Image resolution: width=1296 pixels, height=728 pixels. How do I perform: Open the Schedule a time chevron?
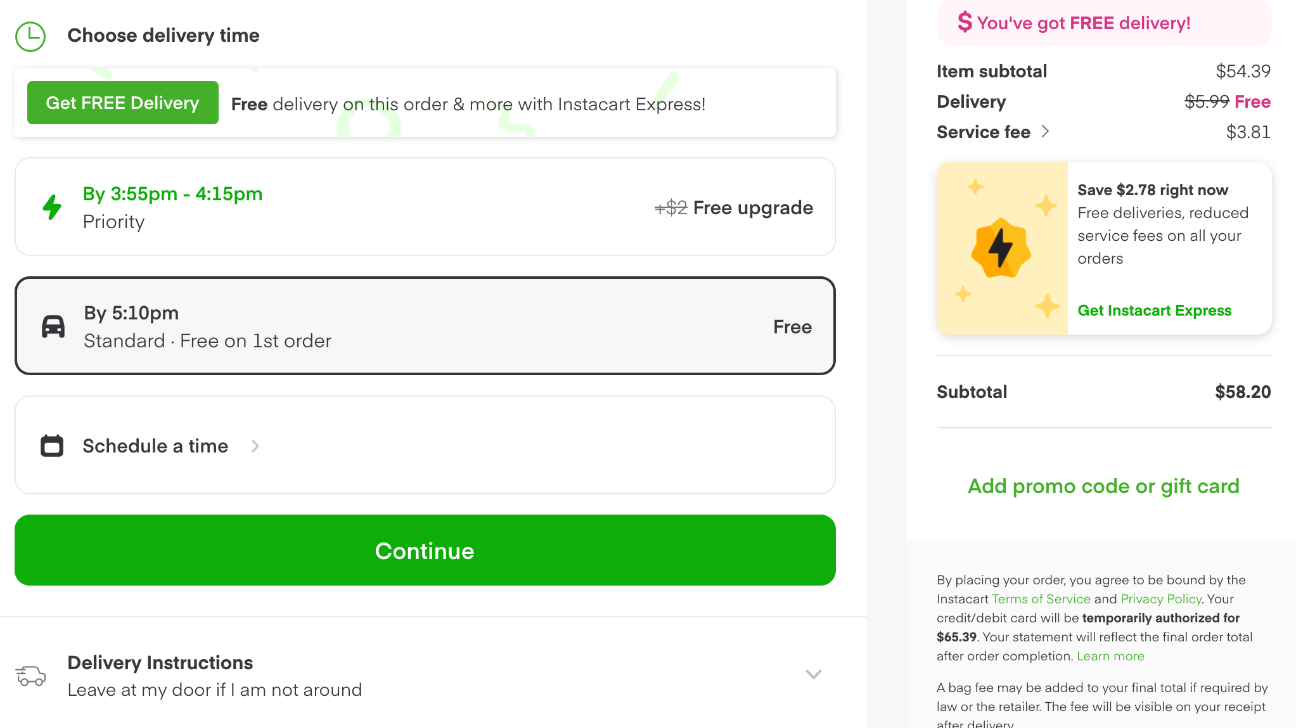pyautogui.click(x=255, y=446)
